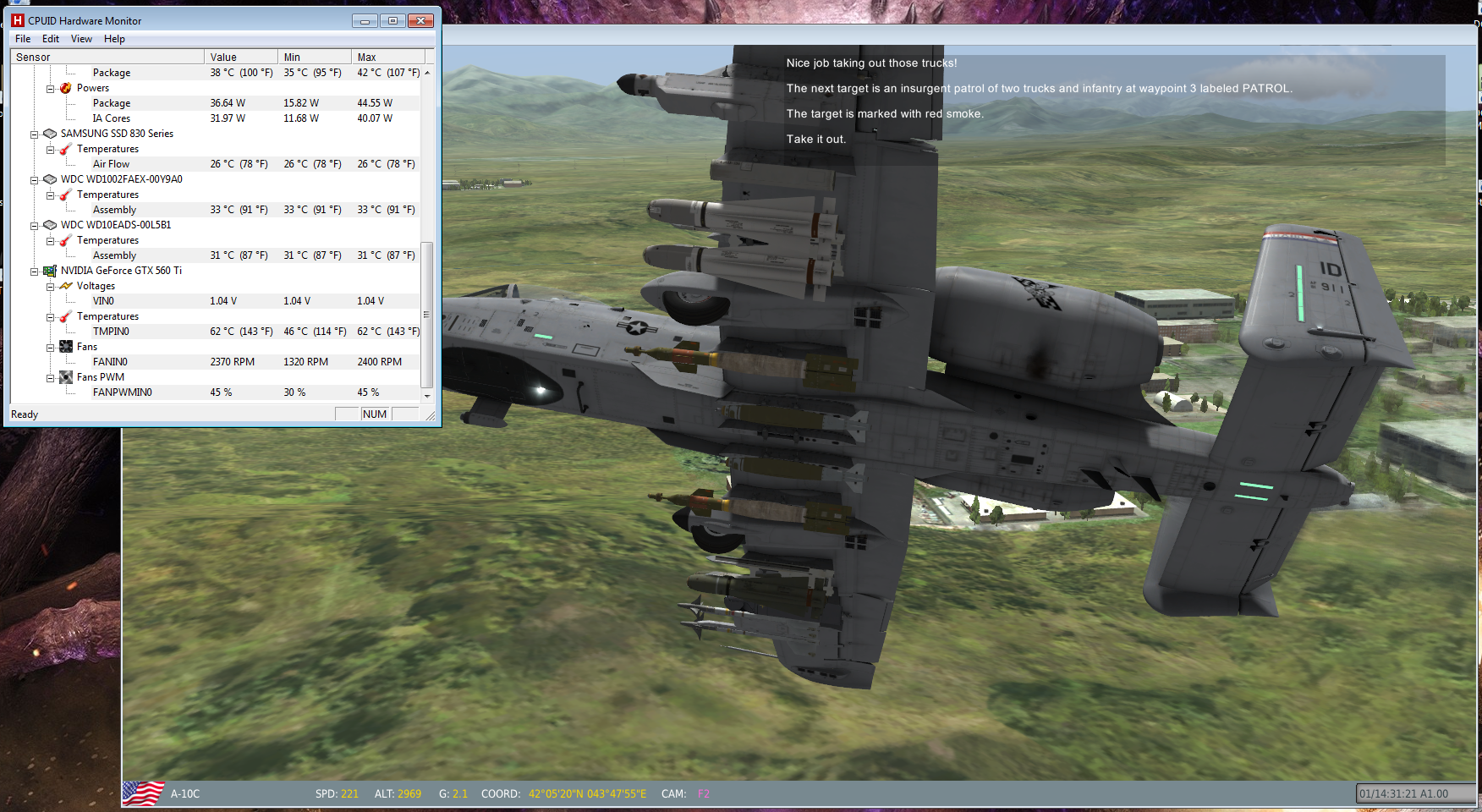
Task: Click the scrollbar up arrow
Action: click(426, 73)
